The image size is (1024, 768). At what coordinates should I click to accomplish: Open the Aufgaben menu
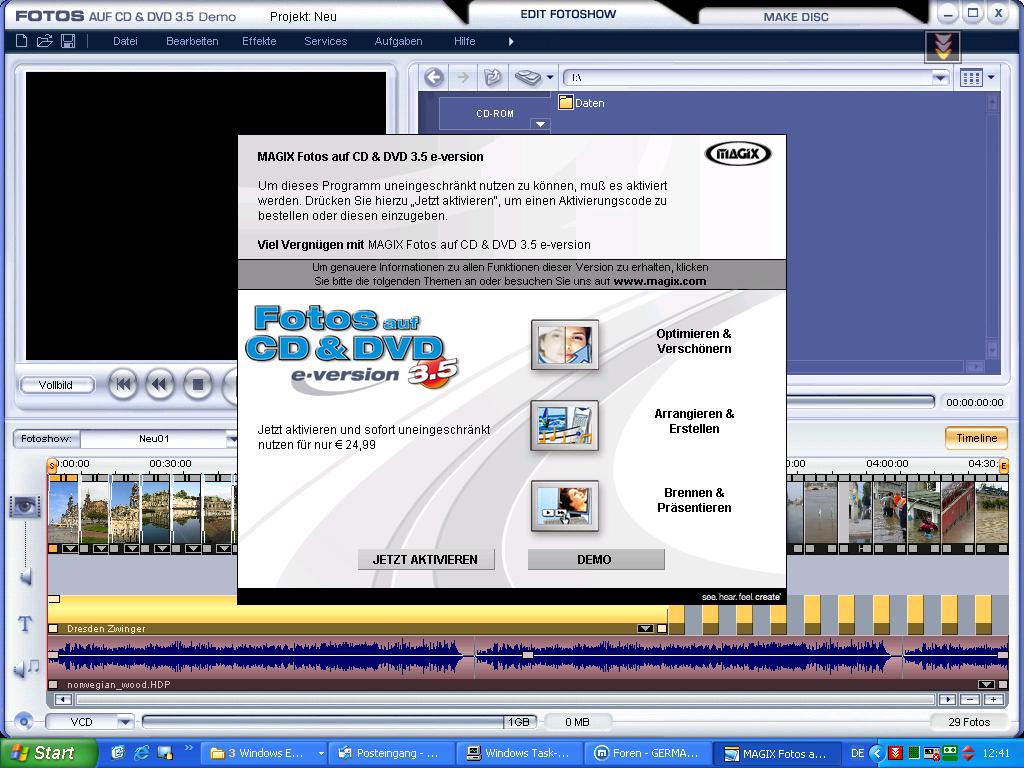pyautogui.click(x=398, y=41)
